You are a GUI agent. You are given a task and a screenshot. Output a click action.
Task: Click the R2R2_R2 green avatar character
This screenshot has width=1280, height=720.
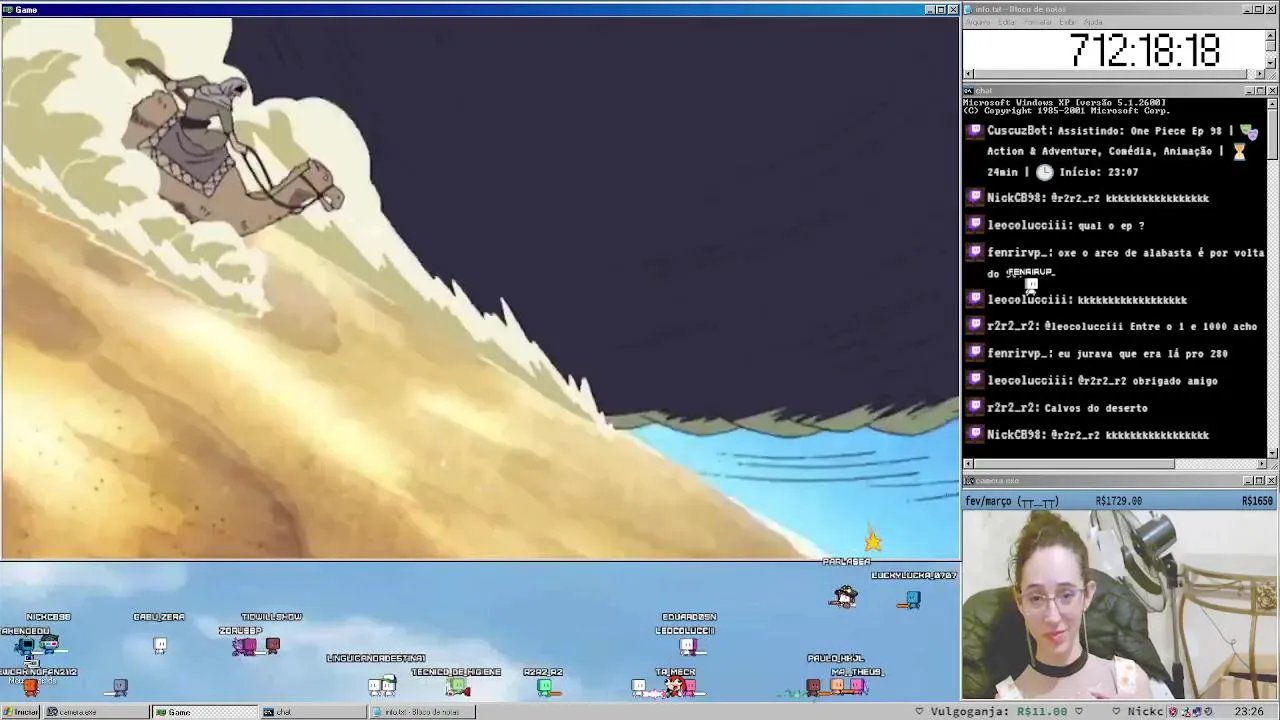click(x=545, y=687)
